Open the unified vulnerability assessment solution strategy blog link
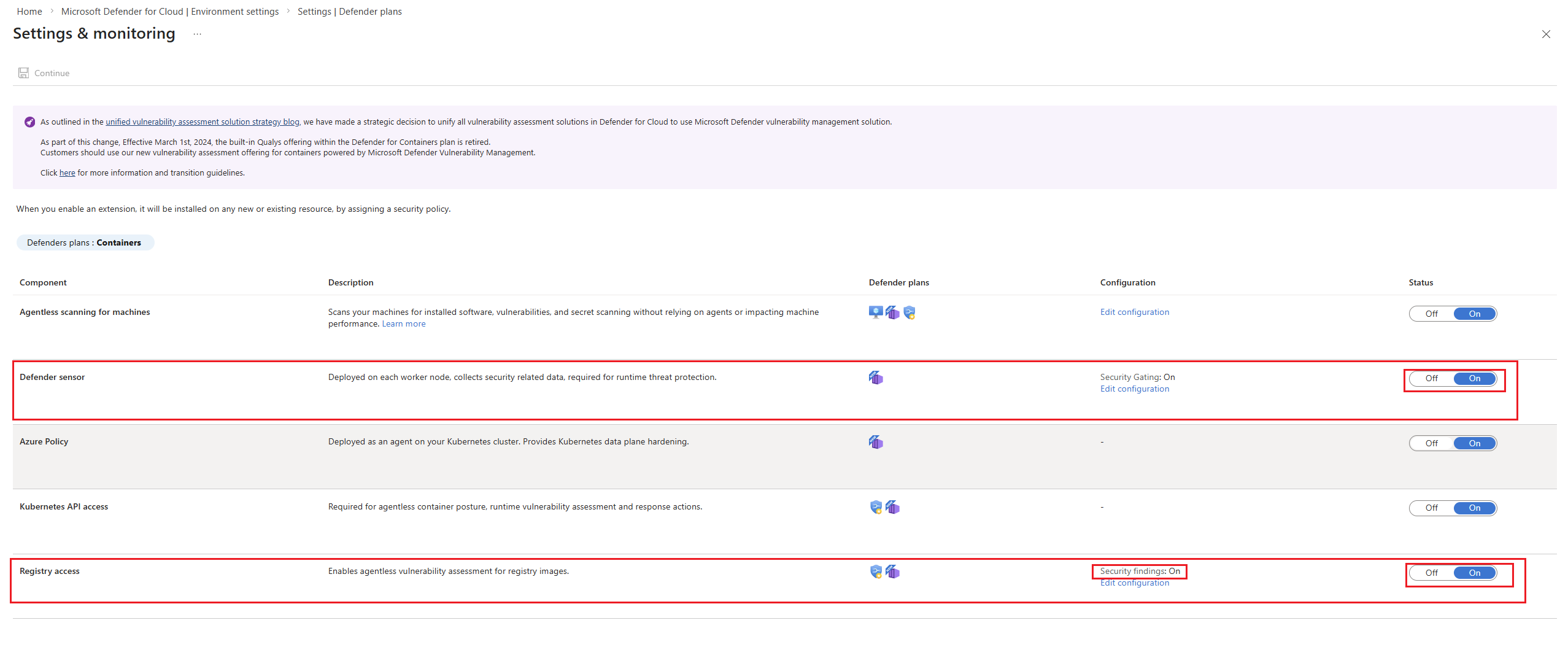Viewport: 1568px width, 647px height. tap(203, 122)
